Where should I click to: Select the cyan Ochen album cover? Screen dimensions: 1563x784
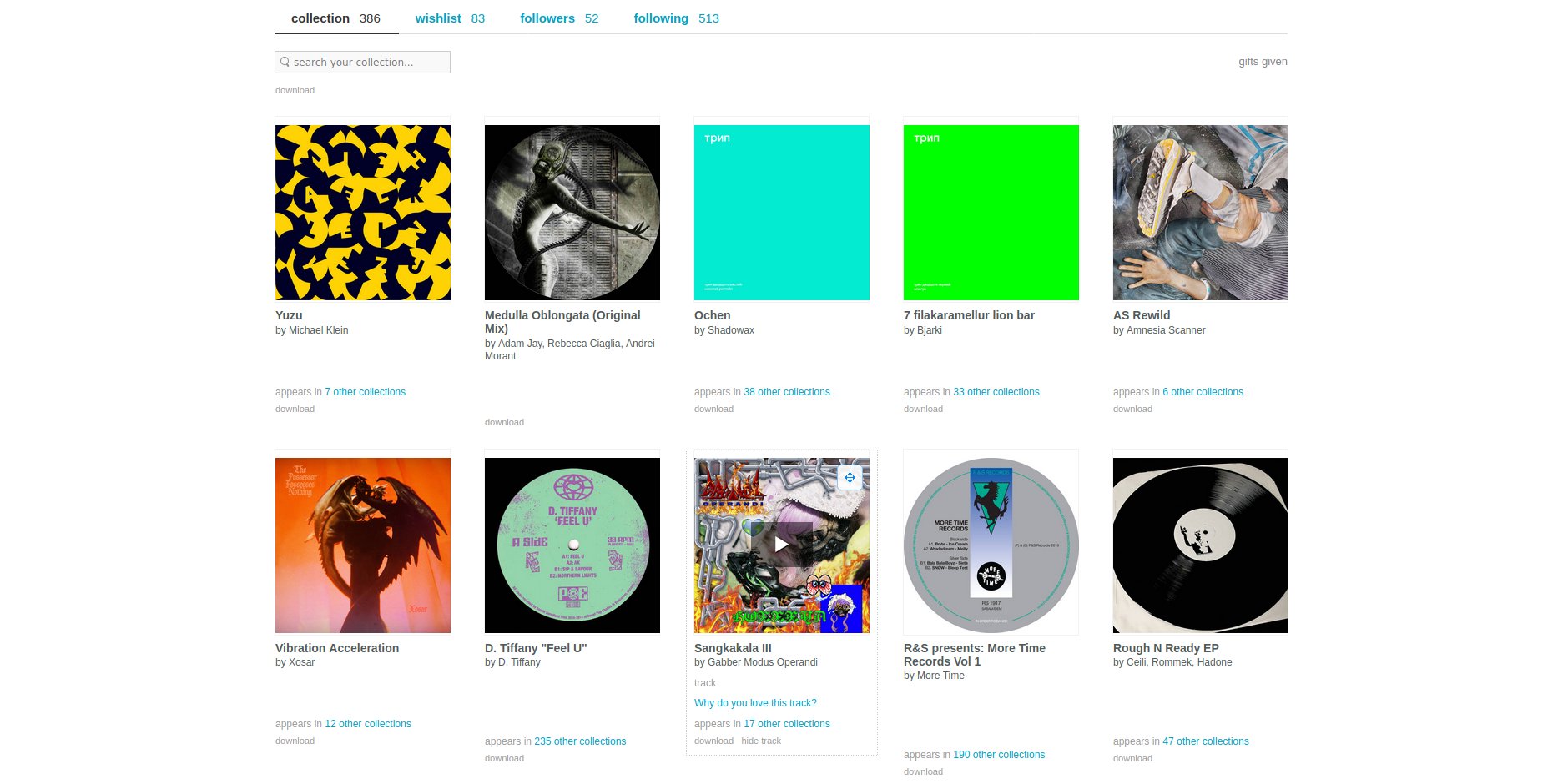[782, 213]
